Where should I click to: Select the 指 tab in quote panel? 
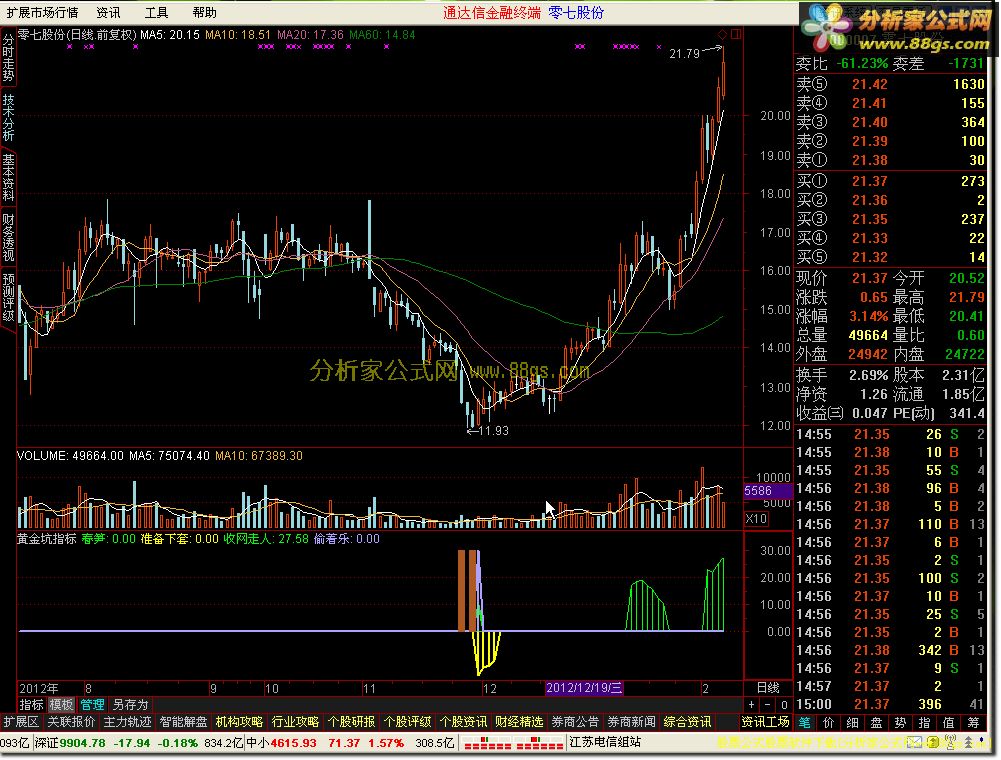pyautogui.click(x=924, y=722)
